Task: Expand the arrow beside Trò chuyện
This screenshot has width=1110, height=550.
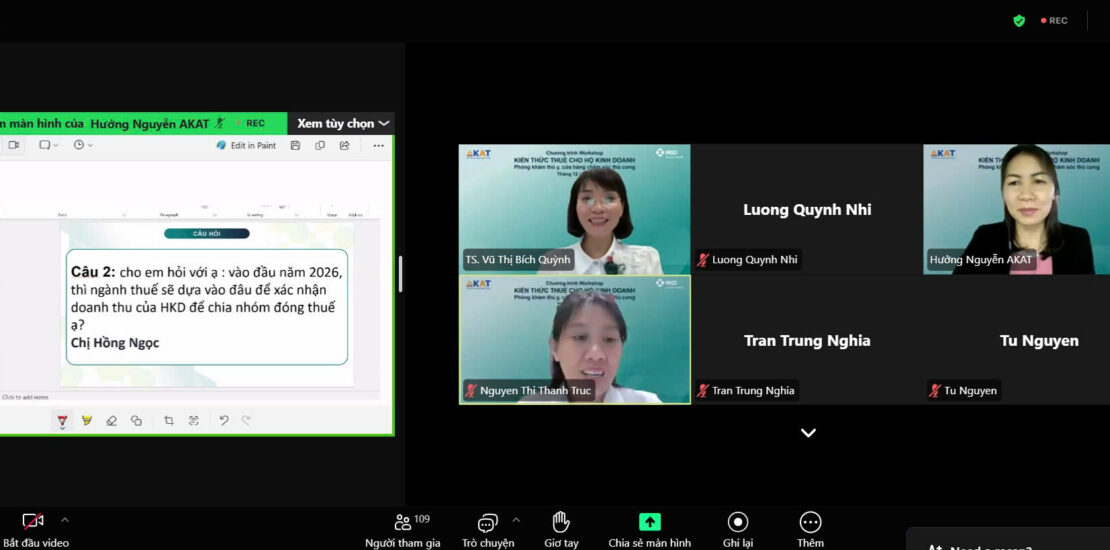Action: [x=516, y=520]
